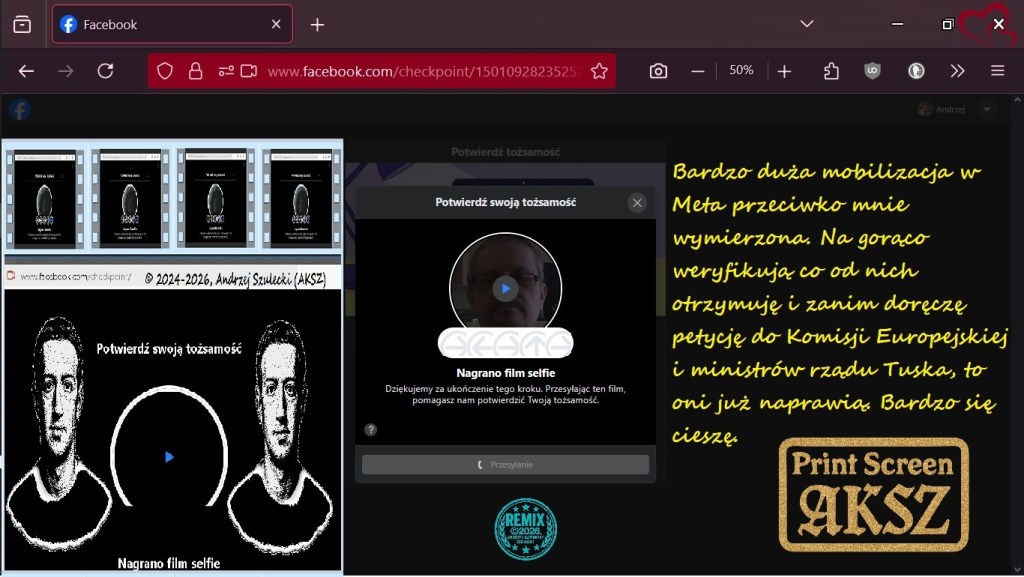This screenshot has width=1024, height=577.
Task: Zoom out with the minus button
Action: [698, 71]
